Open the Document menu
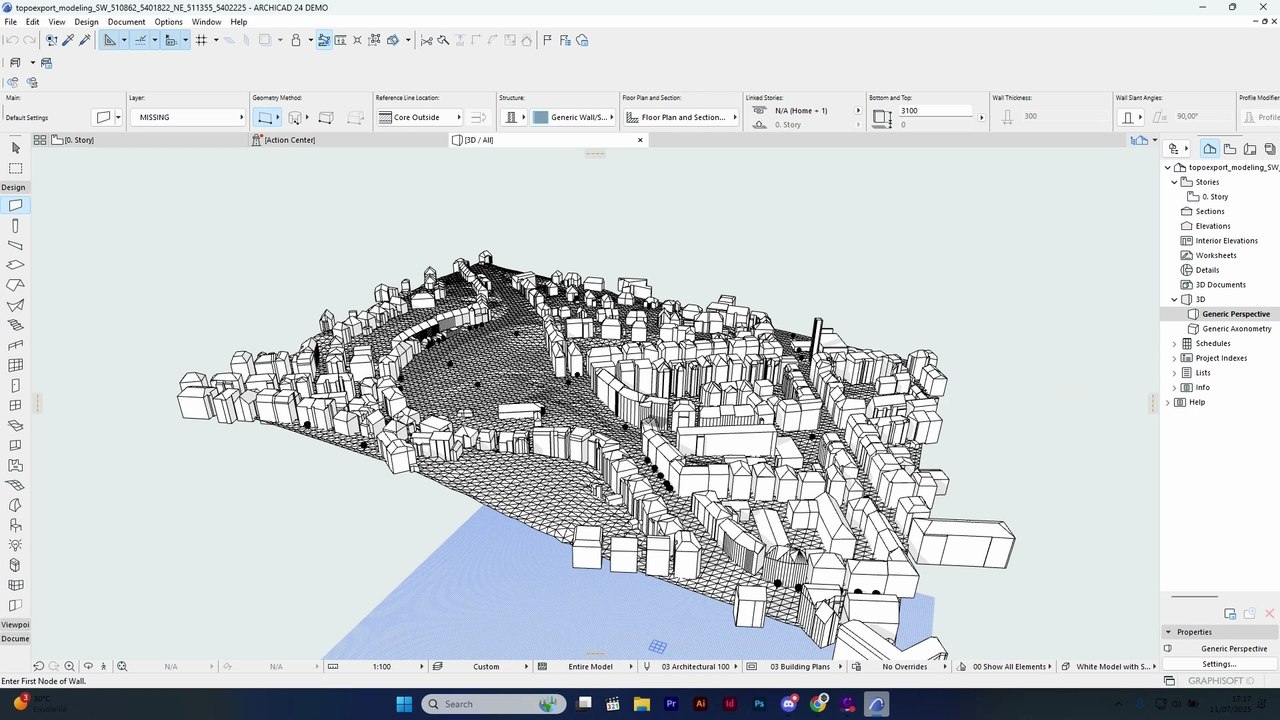 click(126, 21)
